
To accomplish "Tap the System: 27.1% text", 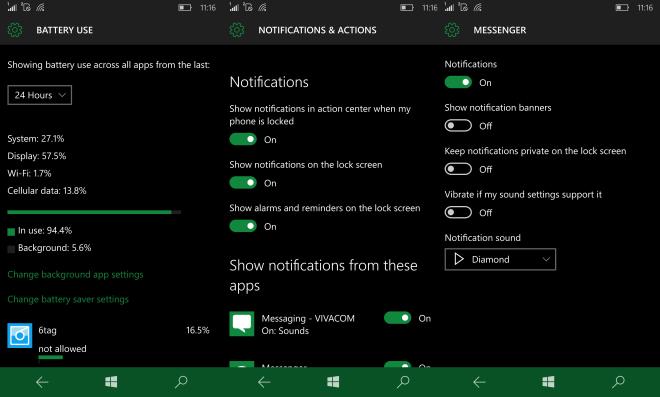I will click(36, 139).
